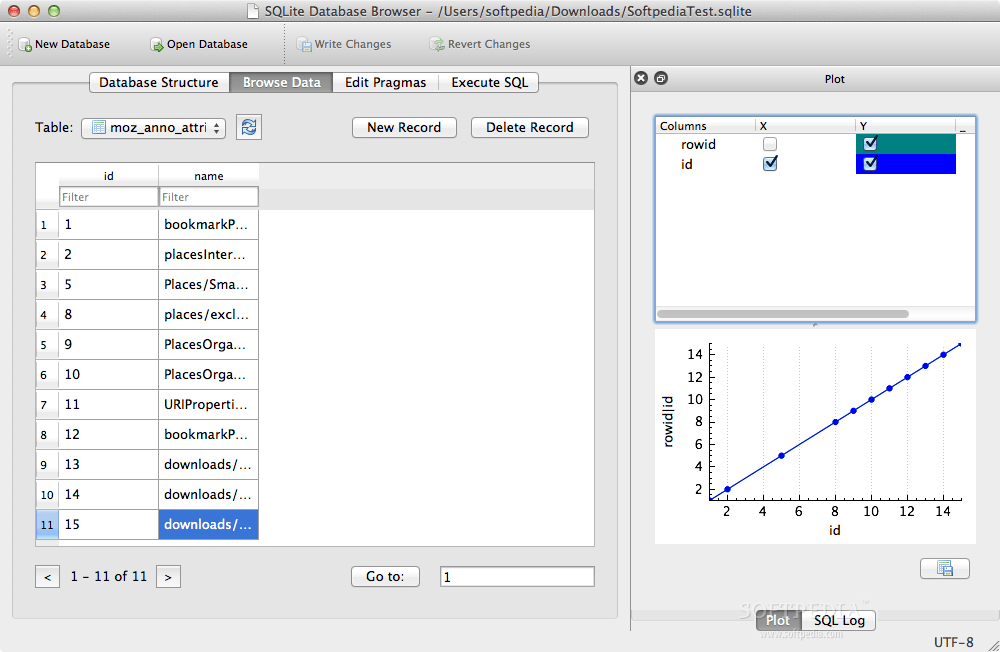Switch to the Execute SQL tab
The width and height of the screenshot is (1000, 652).
click(x=488, y=82)
